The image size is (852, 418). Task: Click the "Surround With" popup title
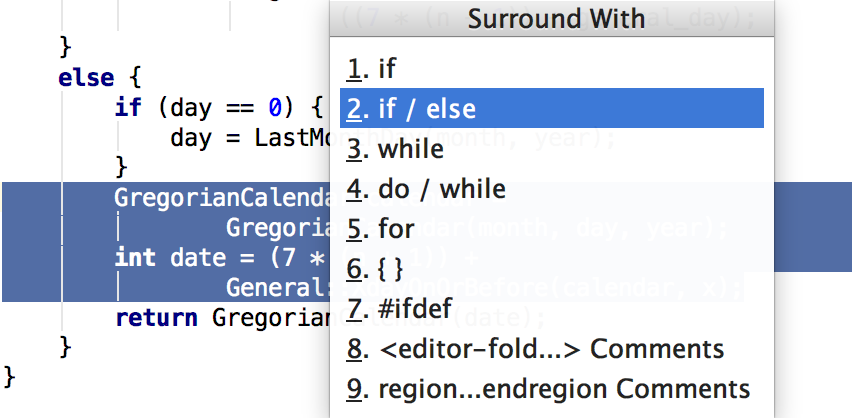coord(555,19)
